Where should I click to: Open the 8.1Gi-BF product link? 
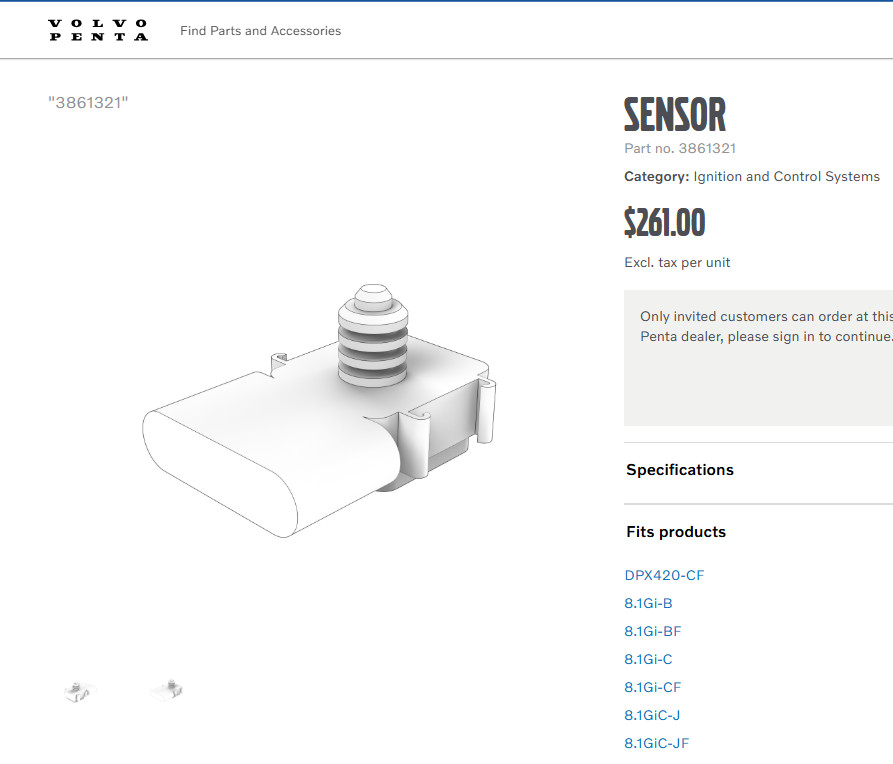[x=652, y=631]
